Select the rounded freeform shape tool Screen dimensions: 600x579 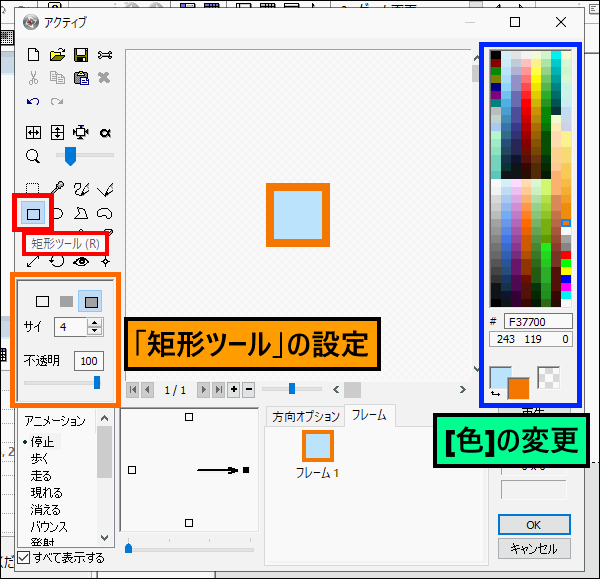pos(104,213)
